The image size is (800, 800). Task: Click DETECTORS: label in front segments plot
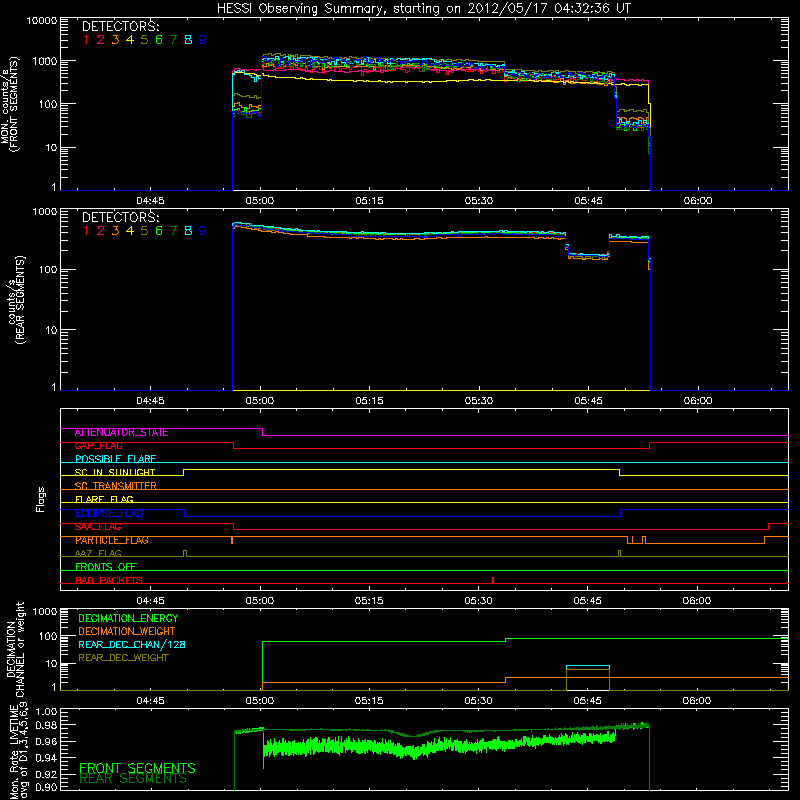pyautogui.click(x=120, y=26)
